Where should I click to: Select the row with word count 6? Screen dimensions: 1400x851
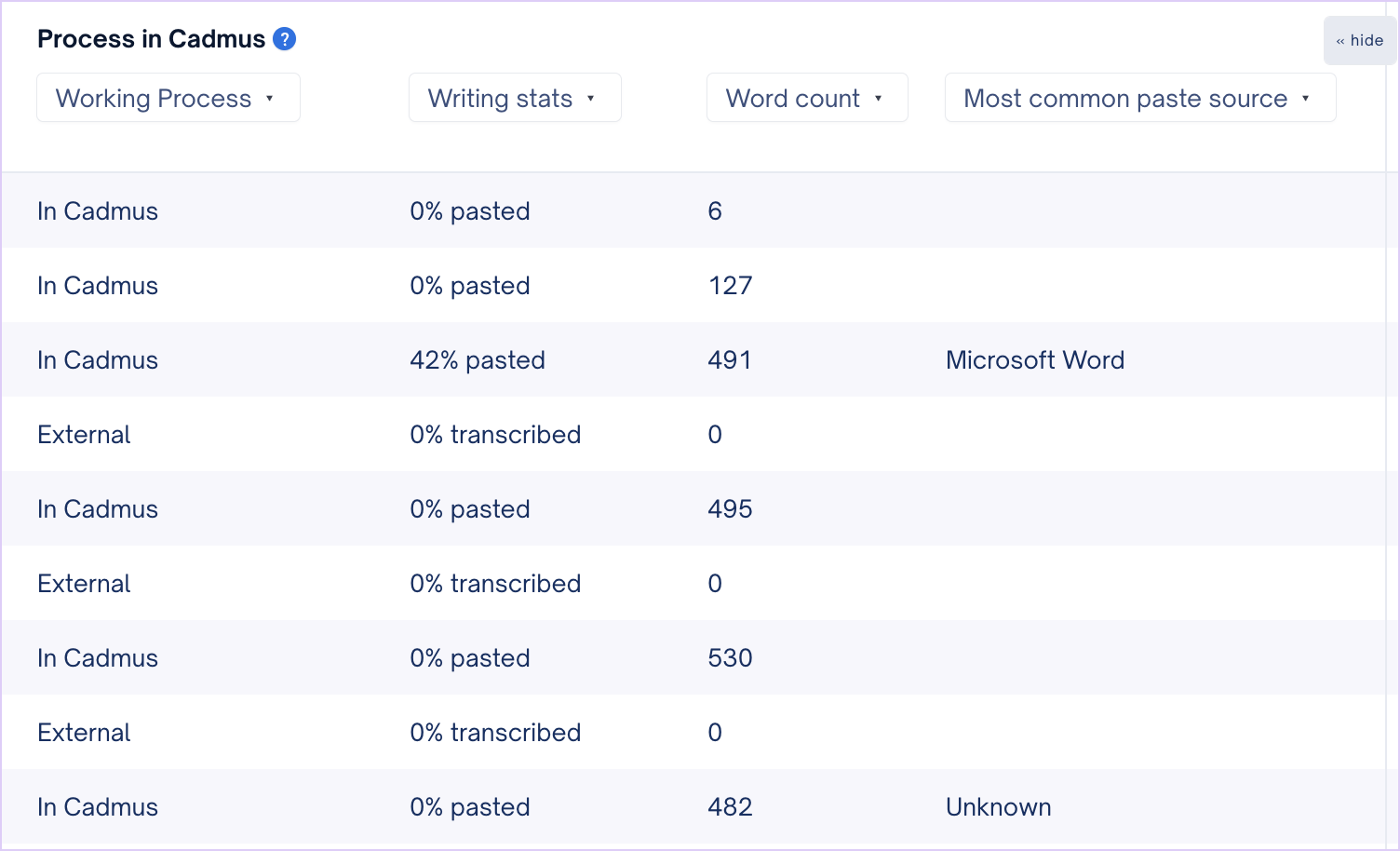click(693, 210)
